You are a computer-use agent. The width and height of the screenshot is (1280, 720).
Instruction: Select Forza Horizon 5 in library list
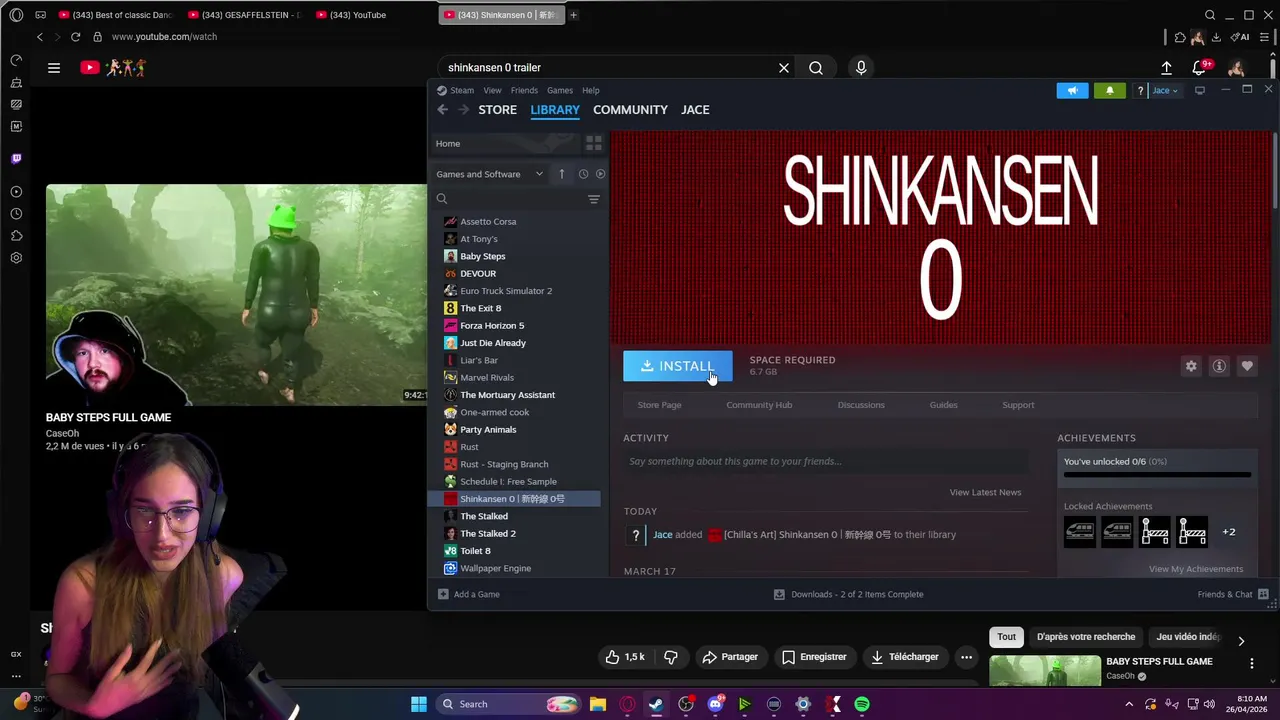coord(492,325)
